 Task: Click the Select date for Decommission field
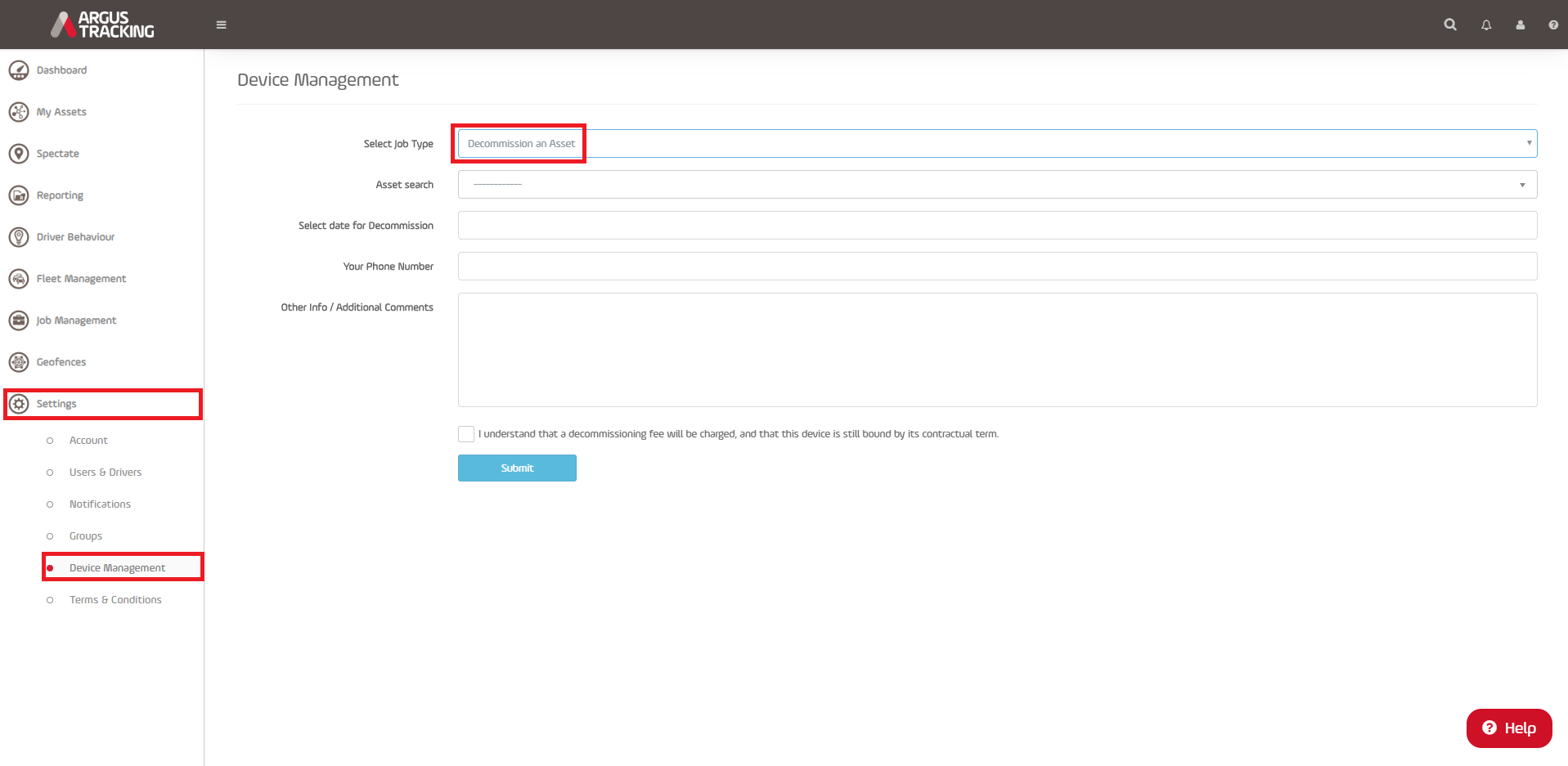click(x=997, y=225)
